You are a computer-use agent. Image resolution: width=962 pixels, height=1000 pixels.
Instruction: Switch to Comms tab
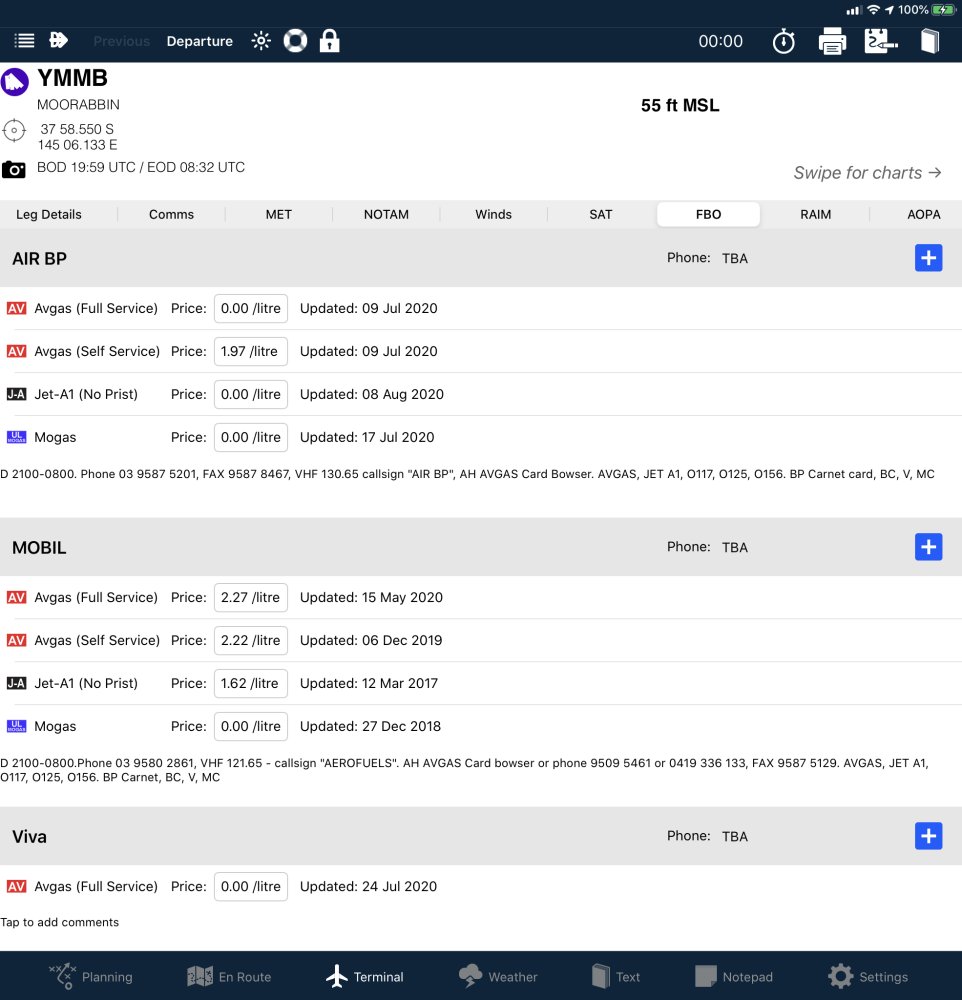pyautogui.click(x=171, y=214)
